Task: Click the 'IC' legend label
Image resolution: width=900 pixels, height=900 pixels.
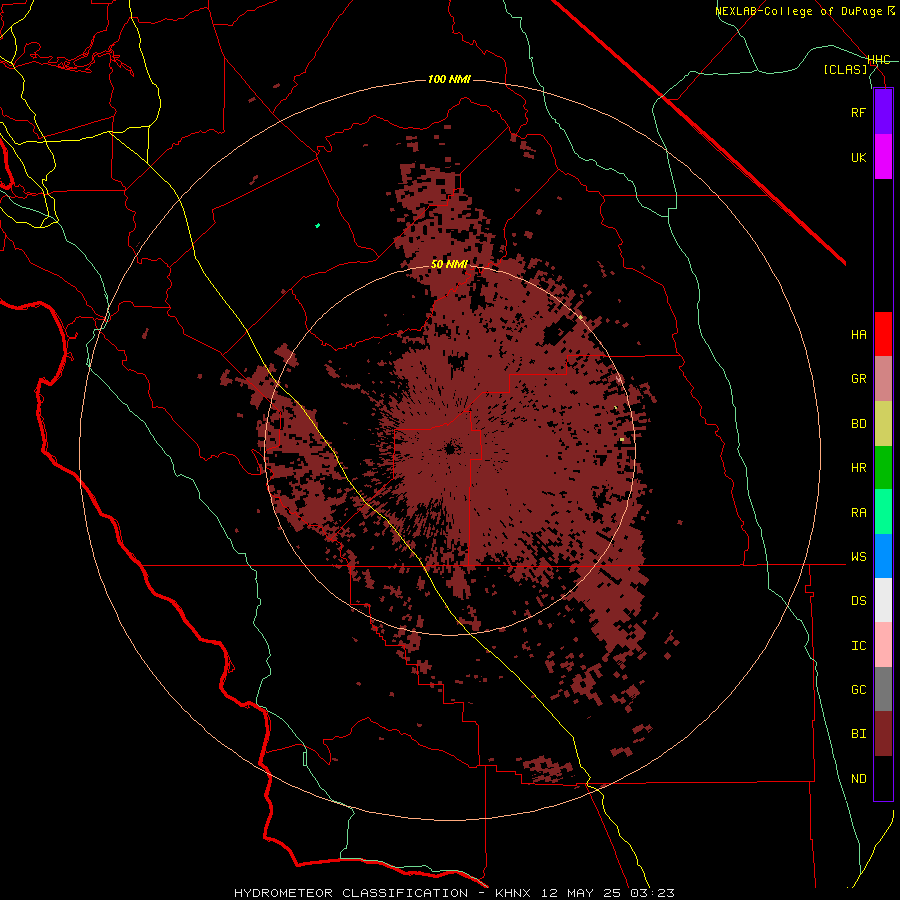Action: click(x=858, y=646)
